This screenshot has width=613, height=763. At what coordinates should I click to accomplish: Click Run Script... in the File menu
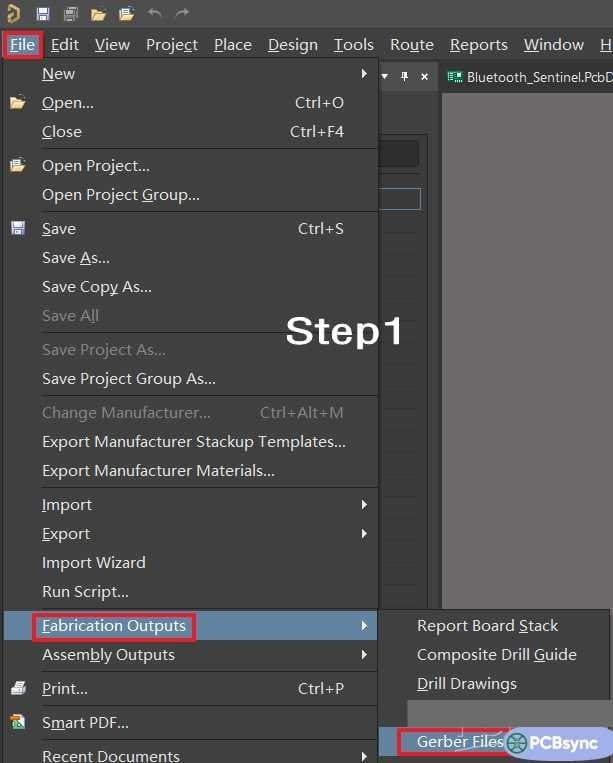coord(85,592)
